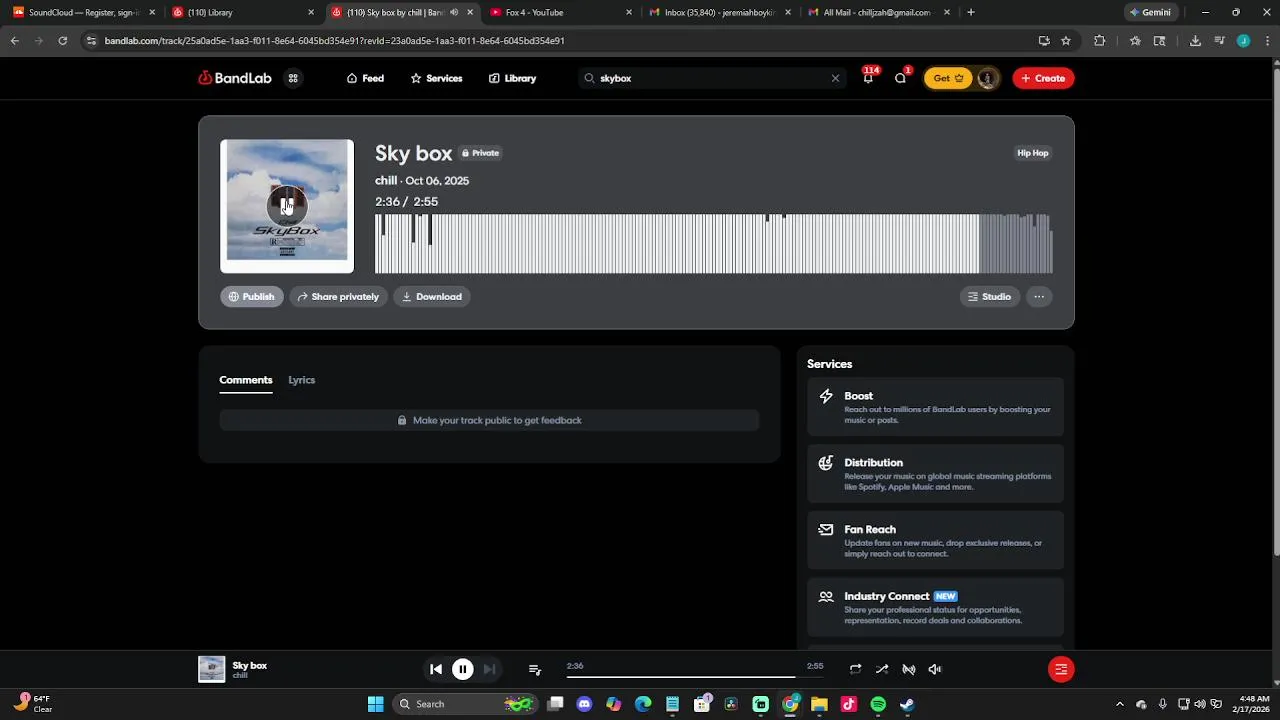Click the BandLab logo
Viewport: 1280px width, 720px height.
(x=235, y=78)
